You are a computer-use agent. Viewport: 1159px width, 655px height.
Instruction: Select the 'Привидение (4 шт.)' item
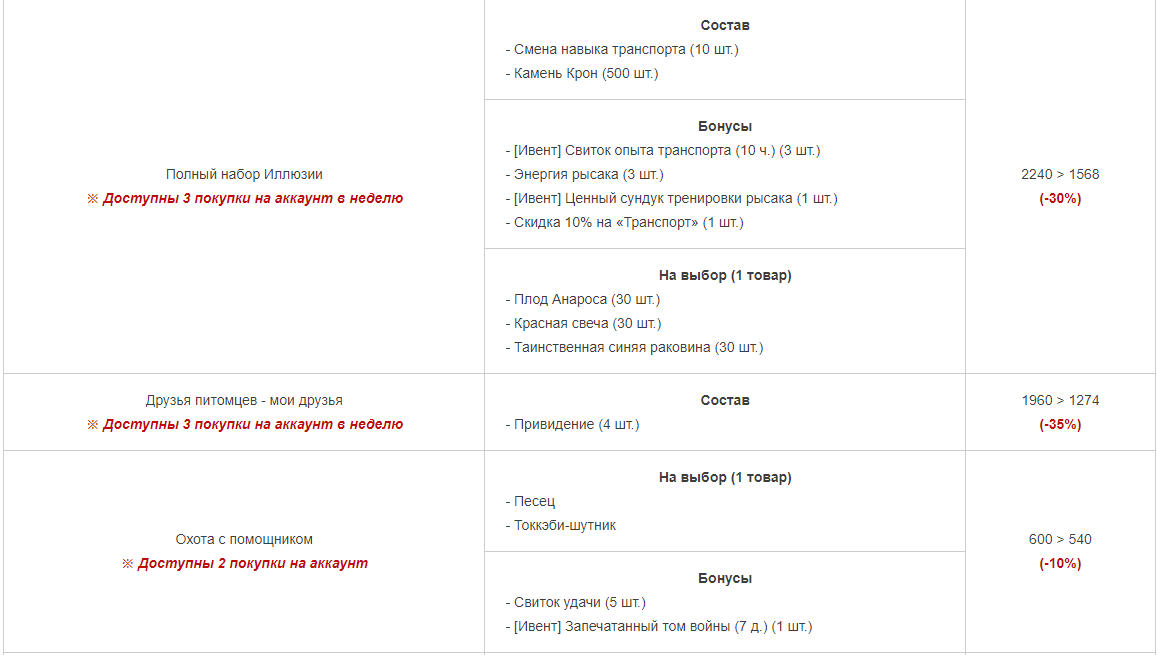tap(572, 424)
